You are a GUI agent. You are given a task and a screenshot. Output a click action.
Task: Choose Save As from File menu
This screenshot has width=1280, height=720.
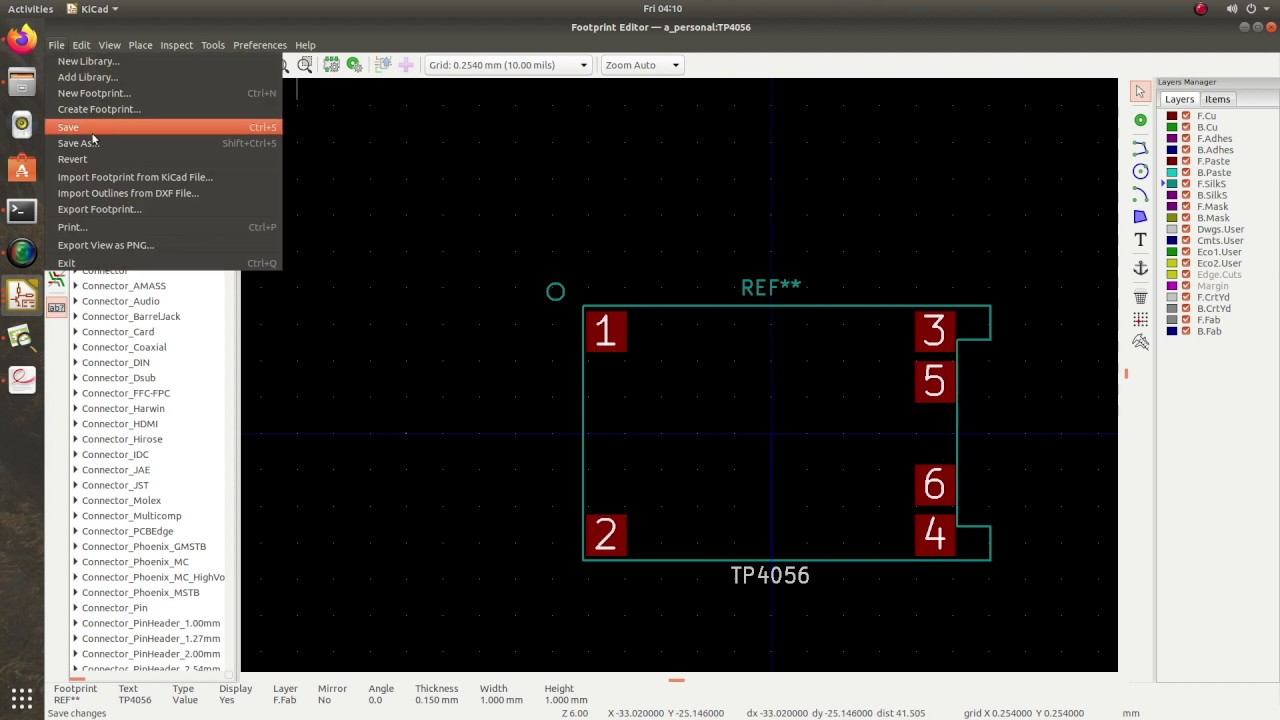coord(163,143)
